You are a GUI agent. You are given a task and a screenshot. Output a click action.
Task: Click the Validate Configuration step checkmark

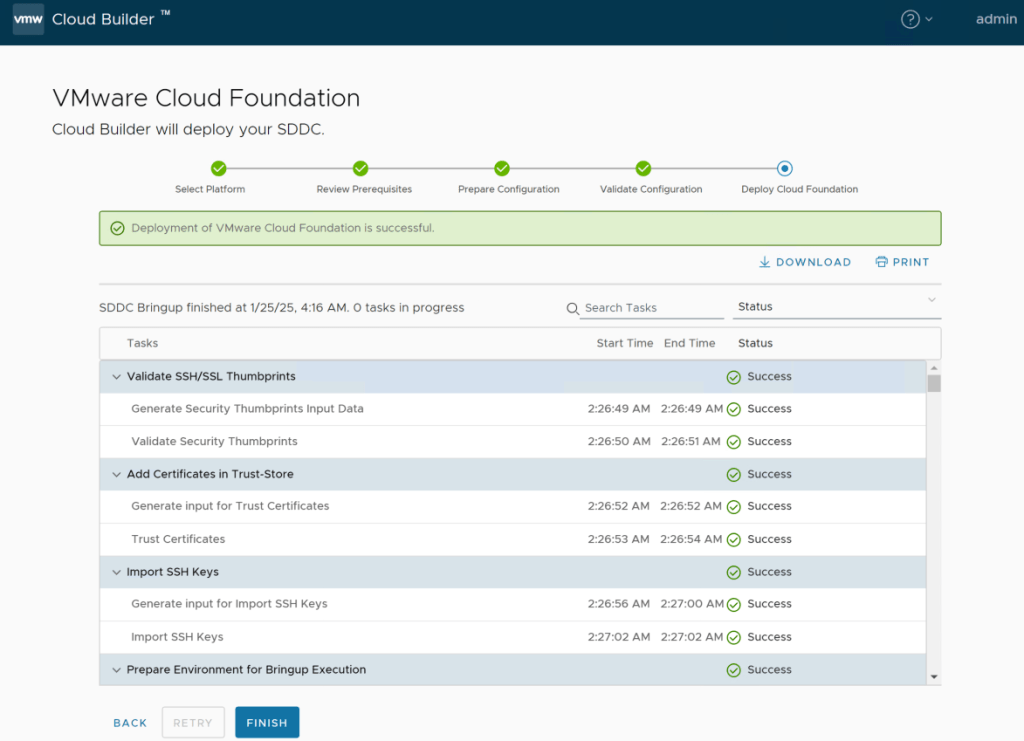click(x=643, y=169)
